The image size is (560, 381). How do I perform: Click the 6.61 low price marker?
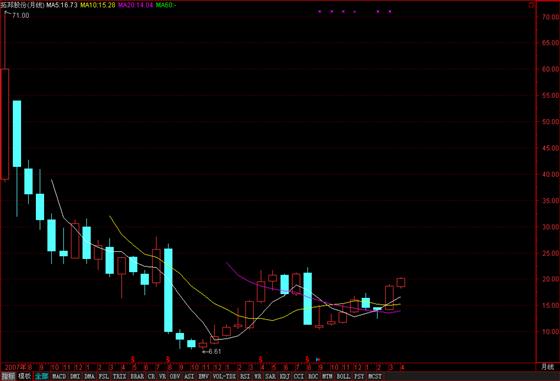pos(212,351)
